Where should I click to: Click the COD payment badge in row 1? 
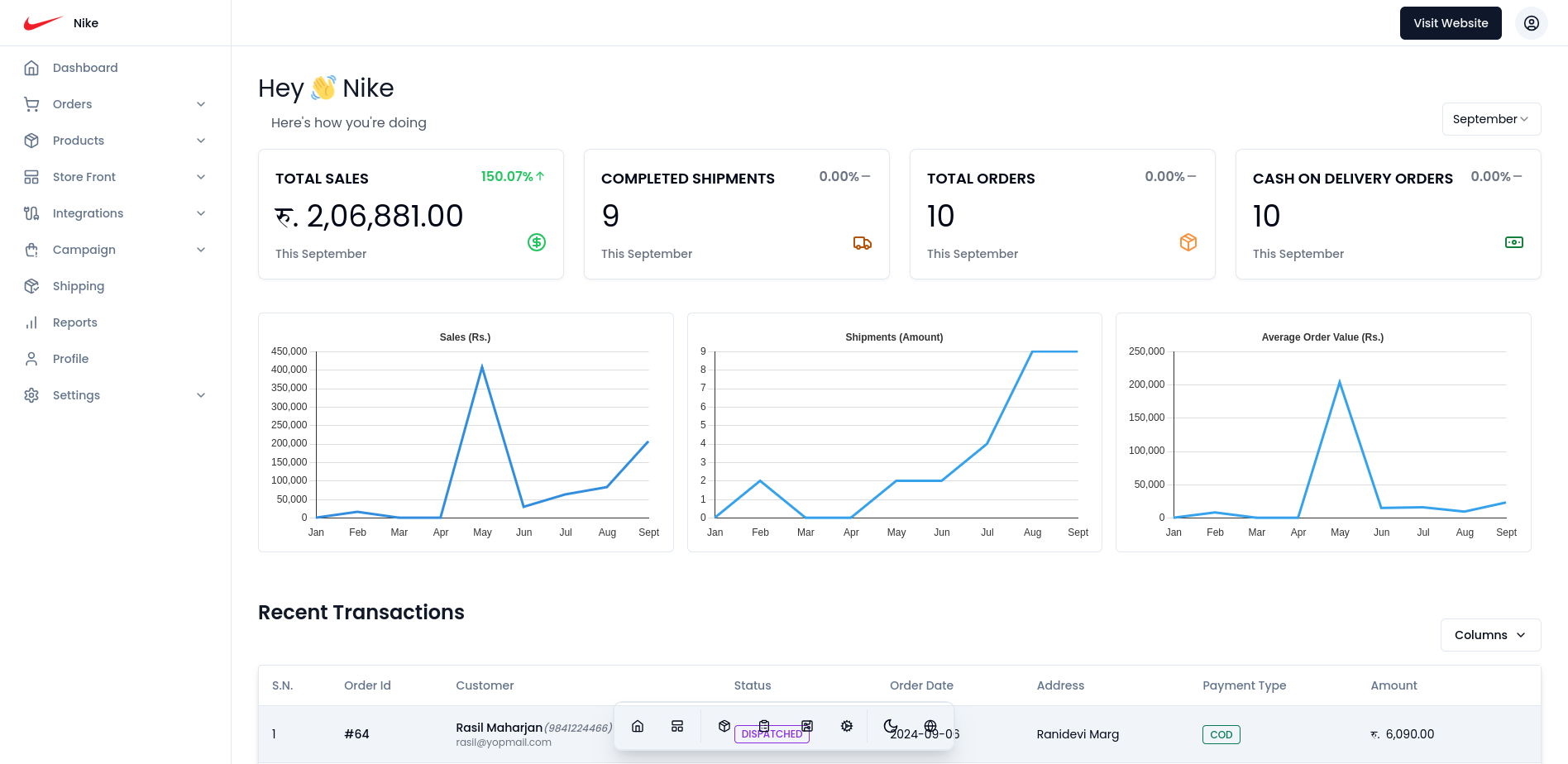click(1221, 734)
